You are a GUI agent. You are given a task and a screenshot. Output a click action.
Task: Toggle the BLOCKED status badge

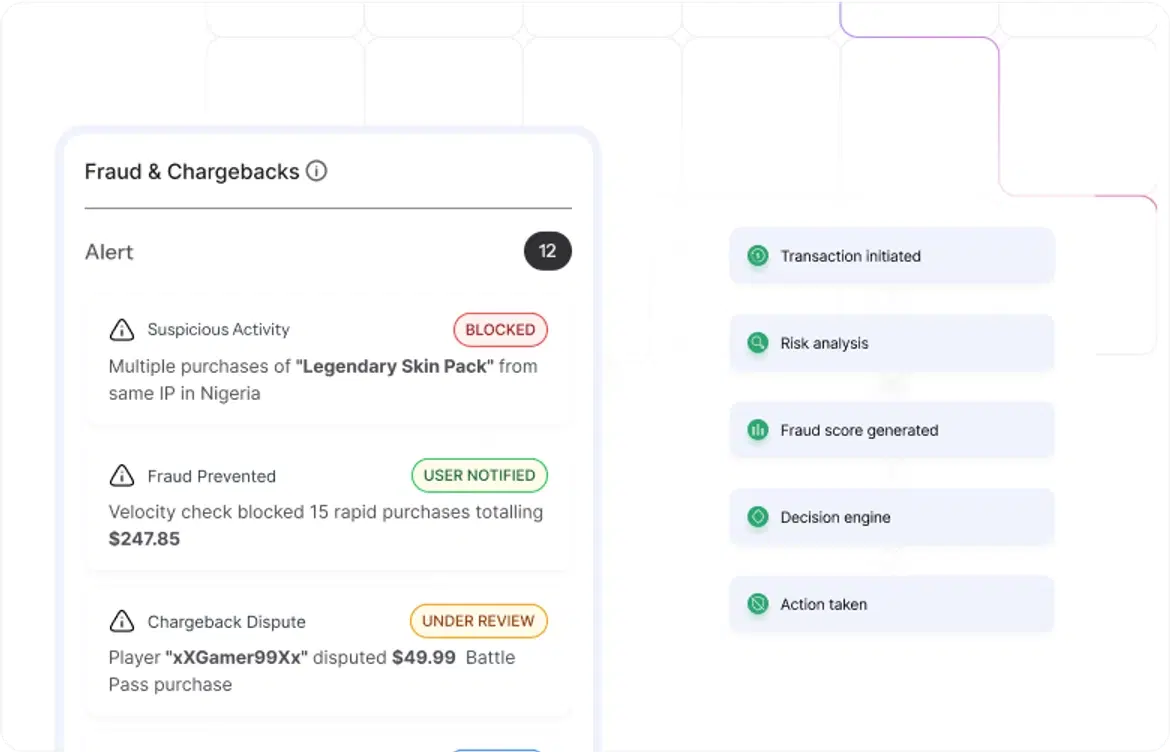(500, 330)
